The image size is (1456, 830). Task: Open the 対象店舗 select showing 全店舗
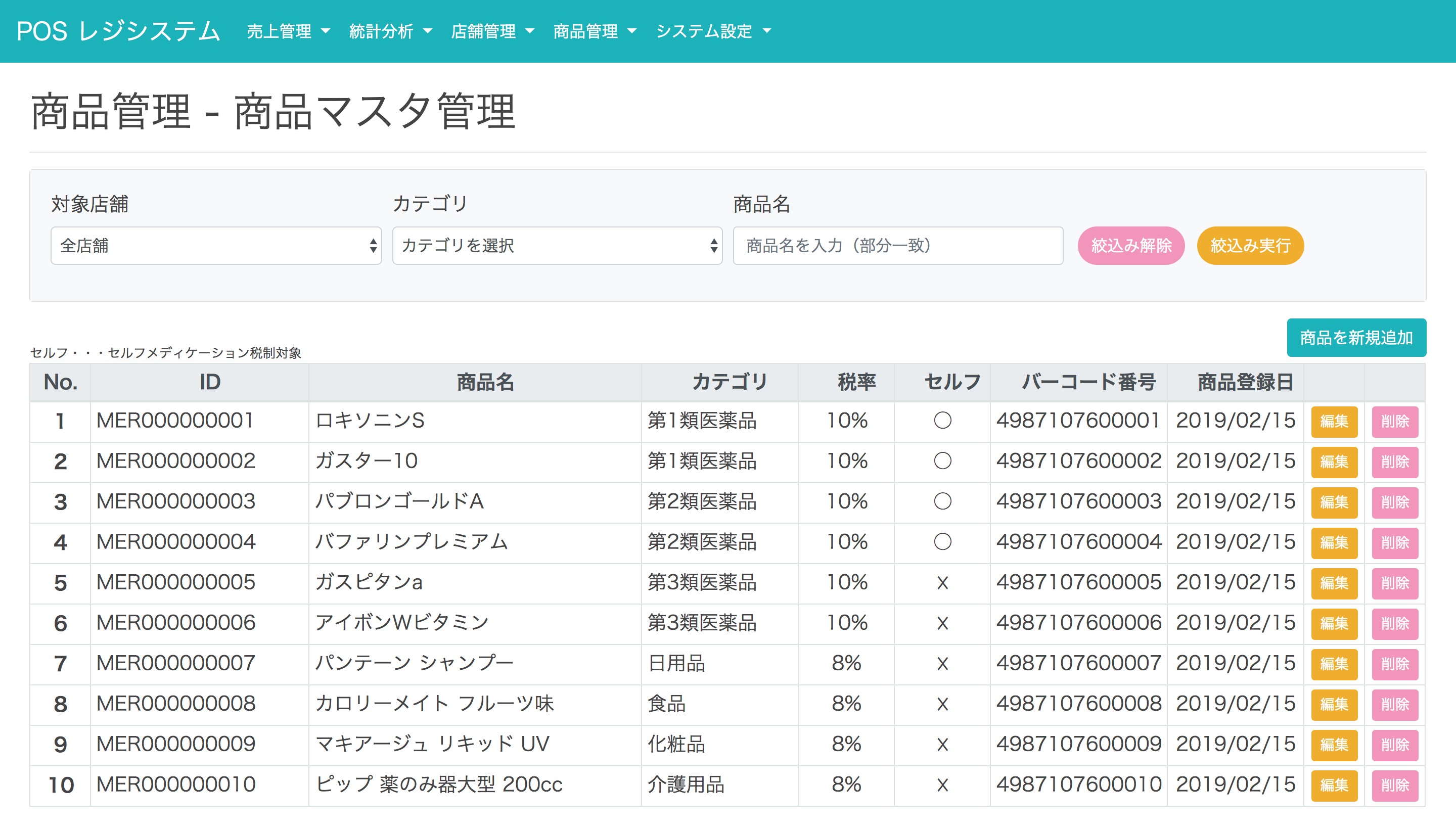[216, 246]
